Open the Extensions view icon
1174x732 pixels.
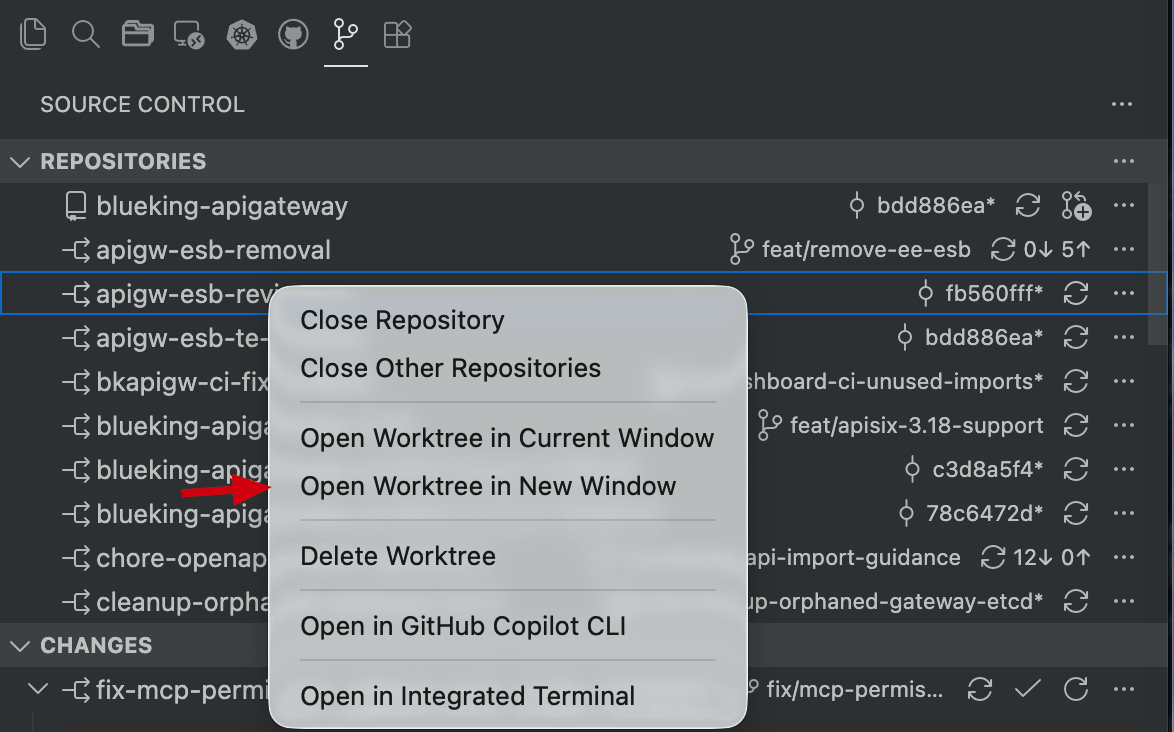tap(397, 34)
